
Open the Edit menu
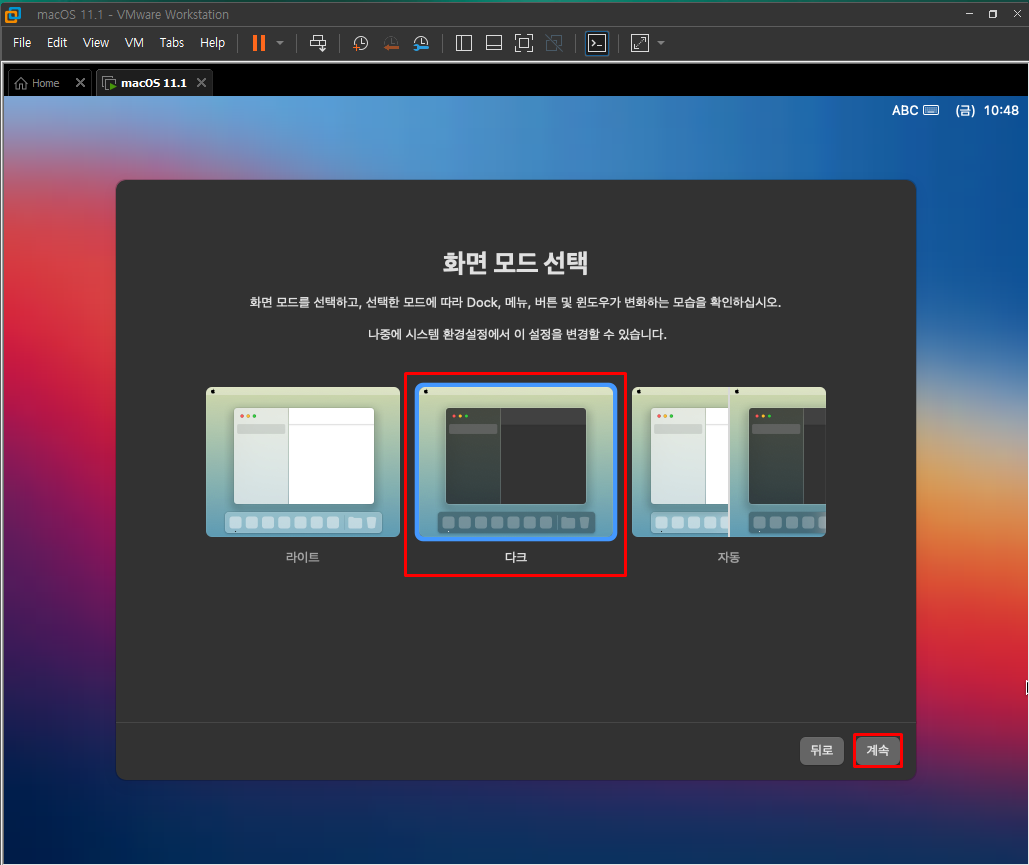(57, 43)
